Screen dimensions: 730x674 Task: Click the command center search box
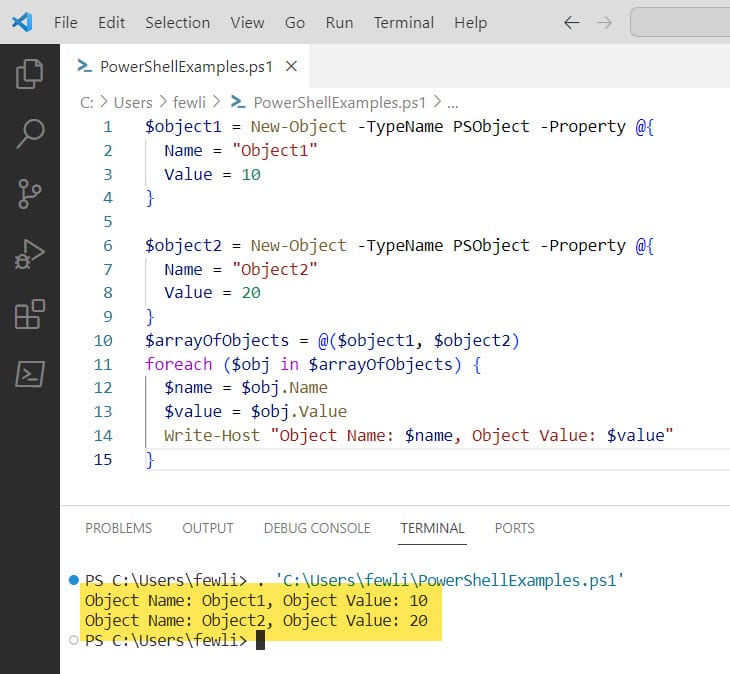(680, 22)
